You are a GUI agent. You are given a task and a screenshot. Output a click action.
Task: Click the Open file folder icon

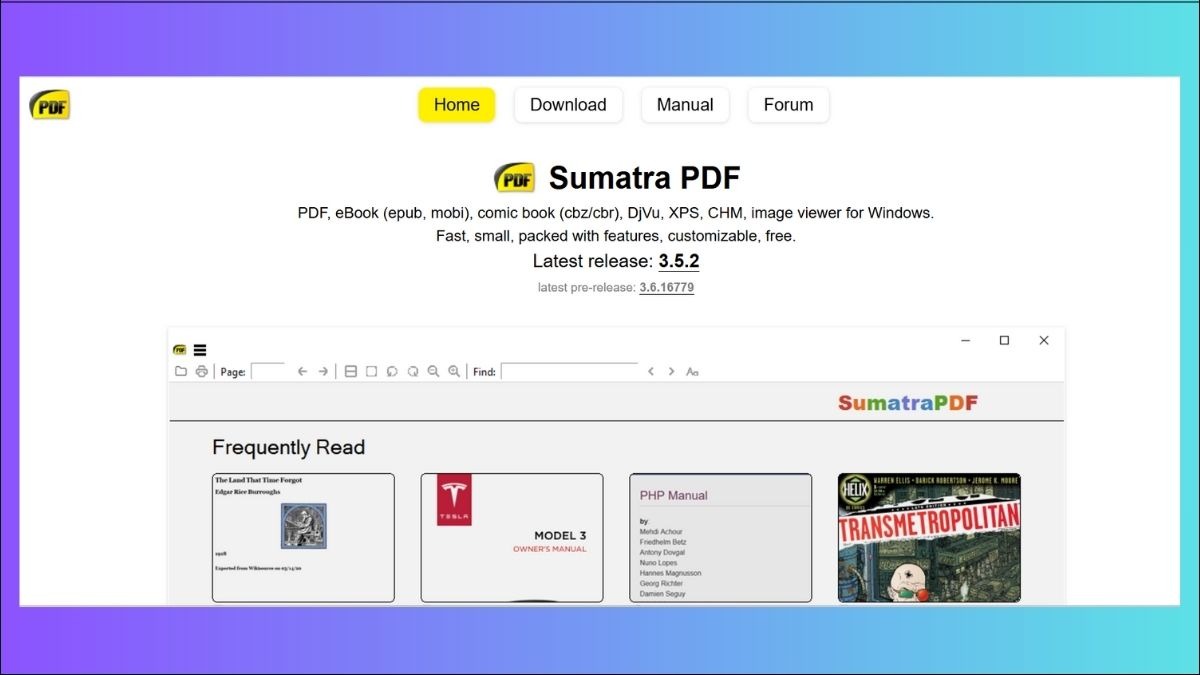tap(181, 371)
